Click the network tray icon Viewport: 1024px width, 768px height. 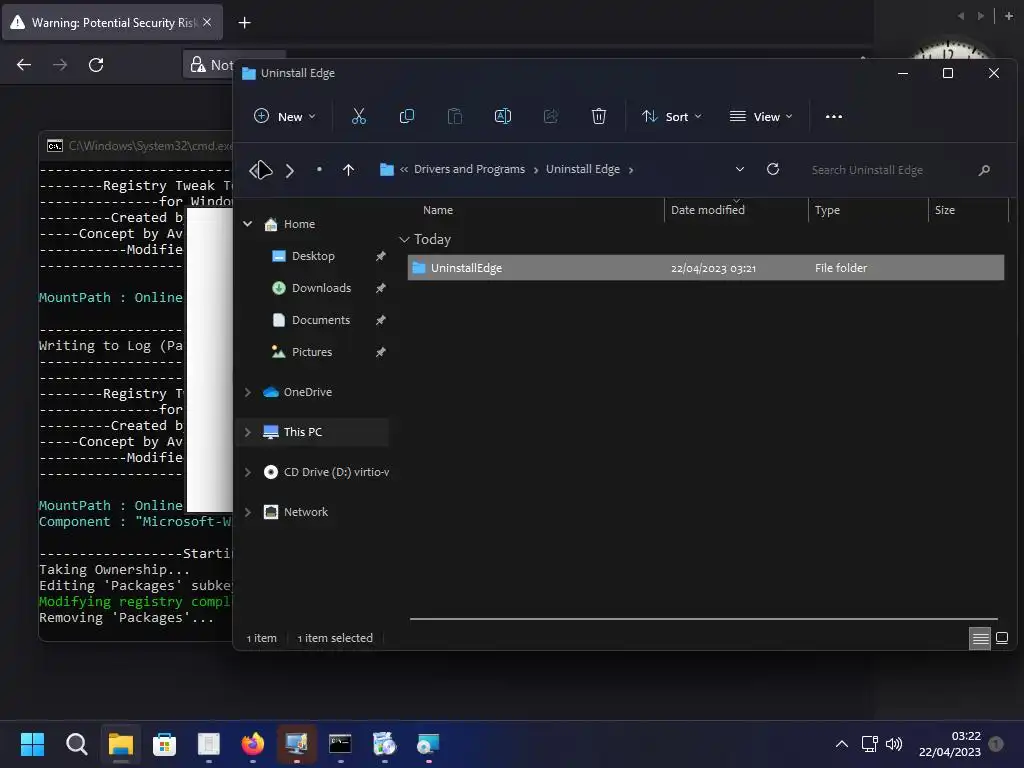[x=869, y=744]
